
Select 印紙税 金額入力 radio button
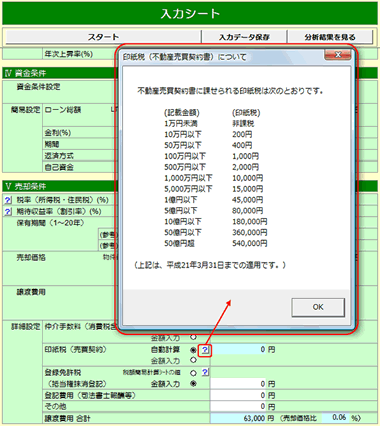(x=193, y=360)
